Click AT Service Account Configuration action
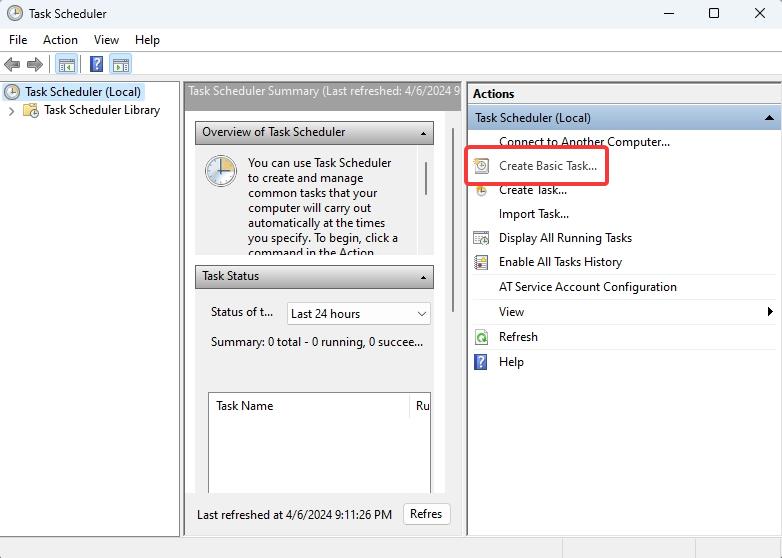 [587, 287]
